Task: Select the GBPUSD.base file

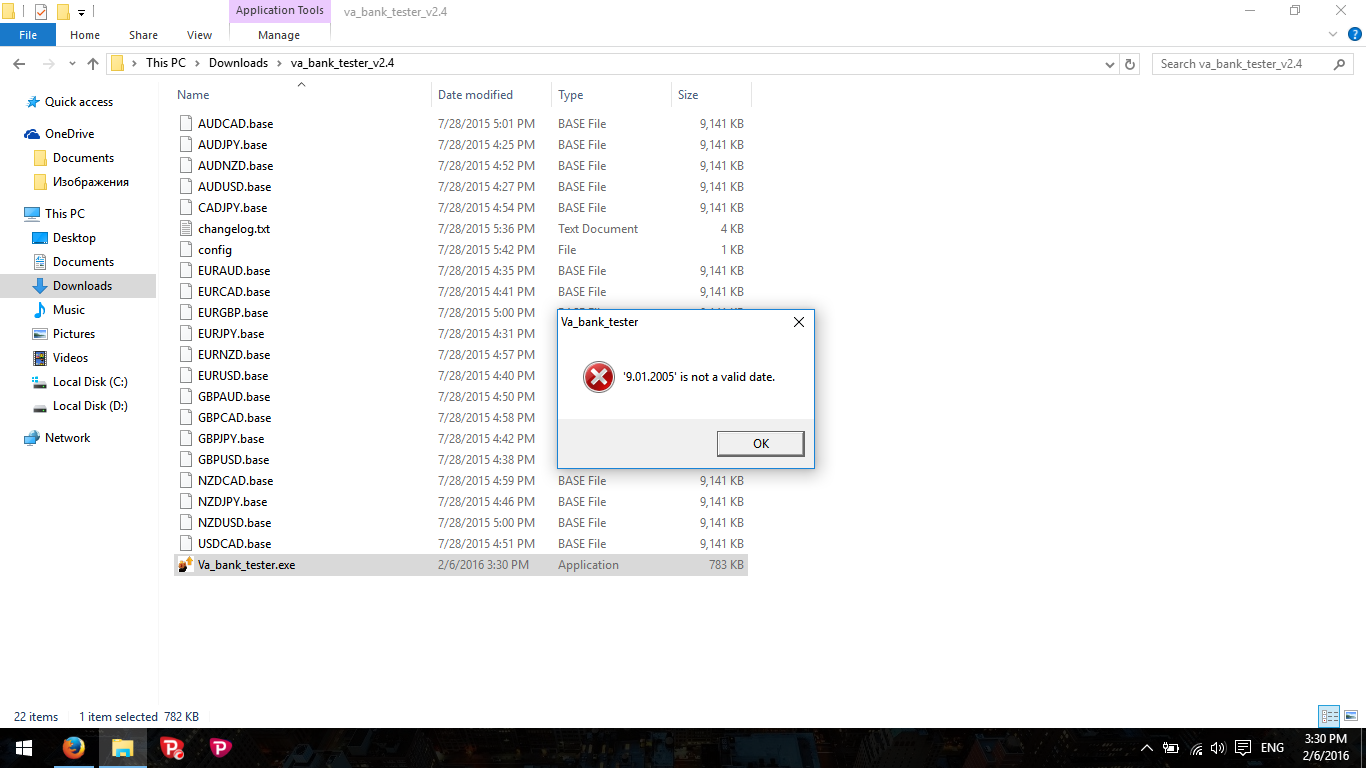Action: click(233, 460)
